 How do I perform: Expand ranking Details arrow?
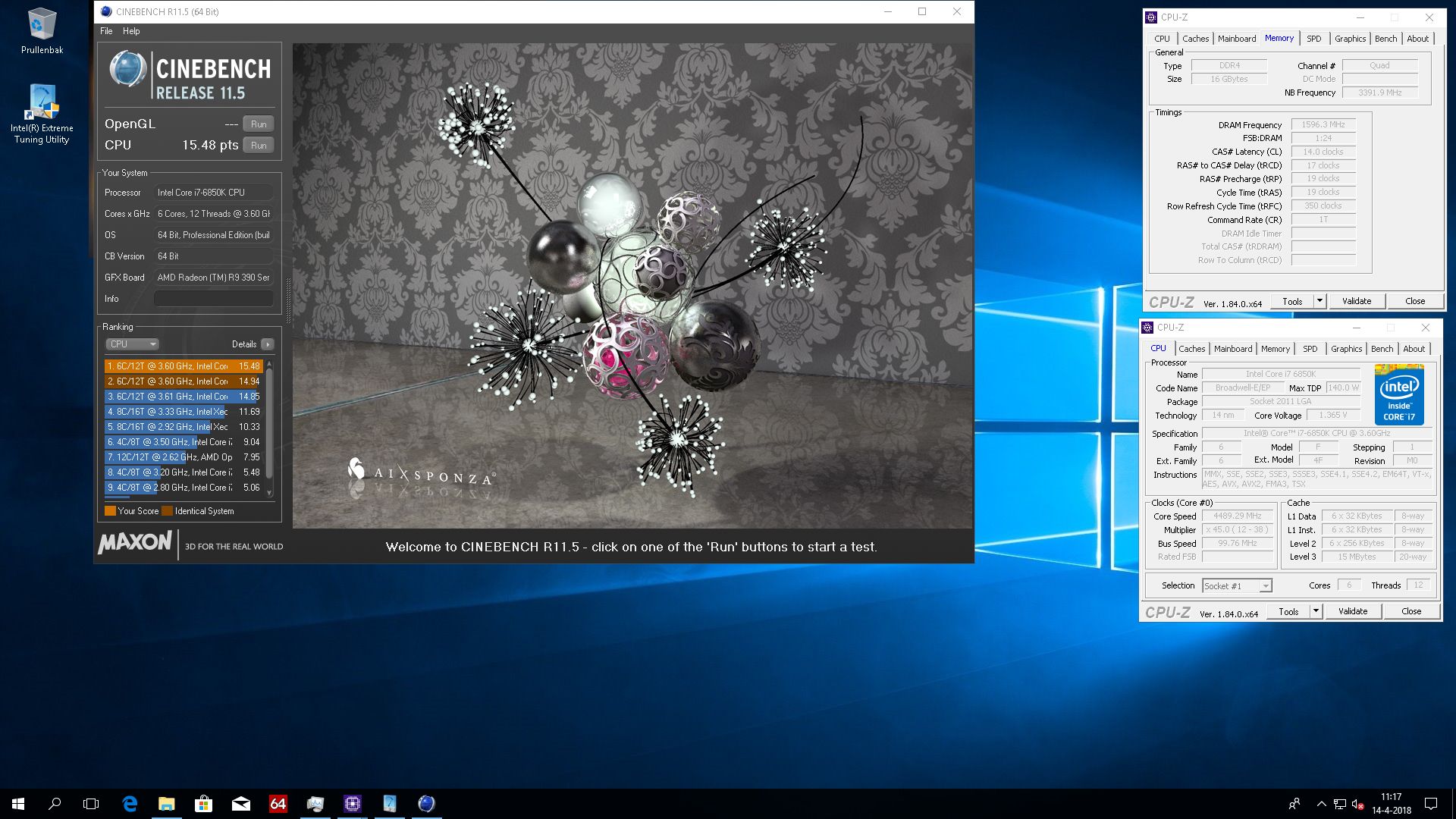pyautogui.click(x=268, y=344)
